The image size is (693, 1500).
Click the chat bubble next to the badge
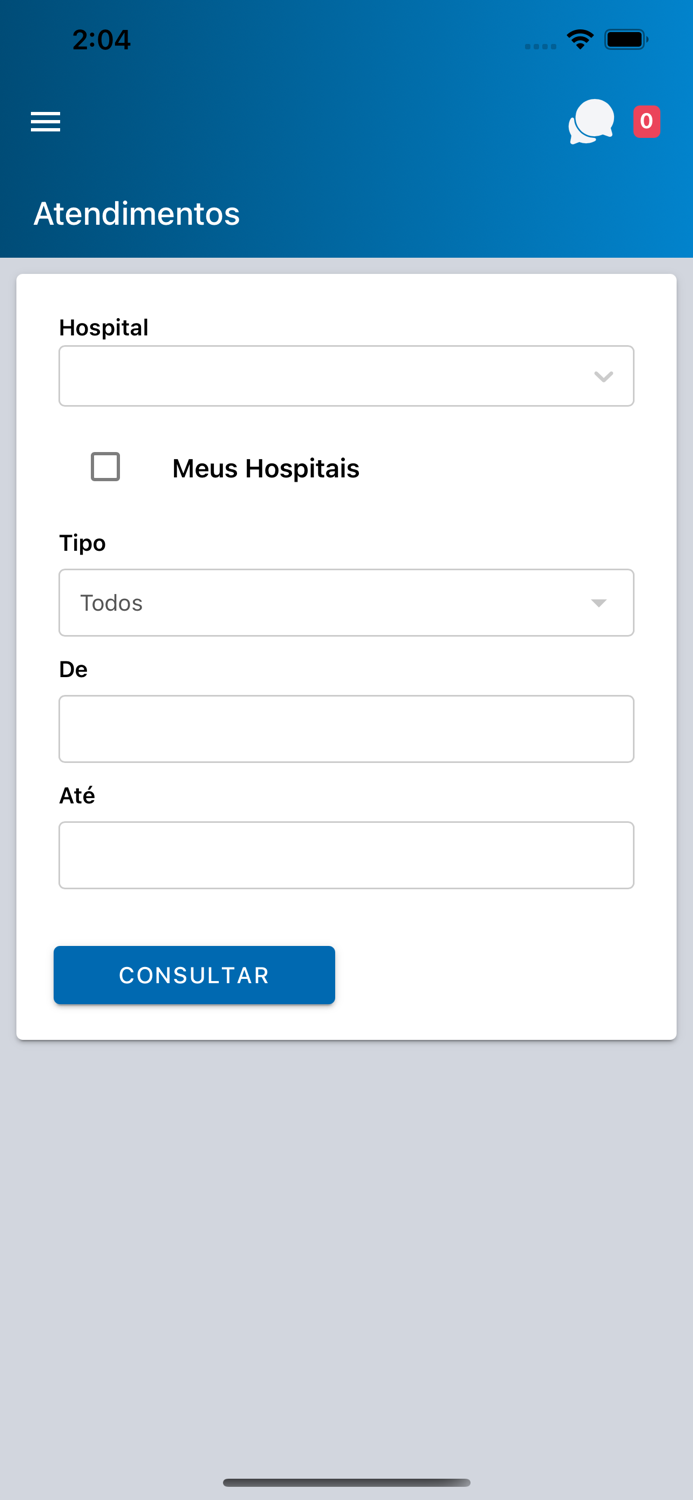point(590,120)
